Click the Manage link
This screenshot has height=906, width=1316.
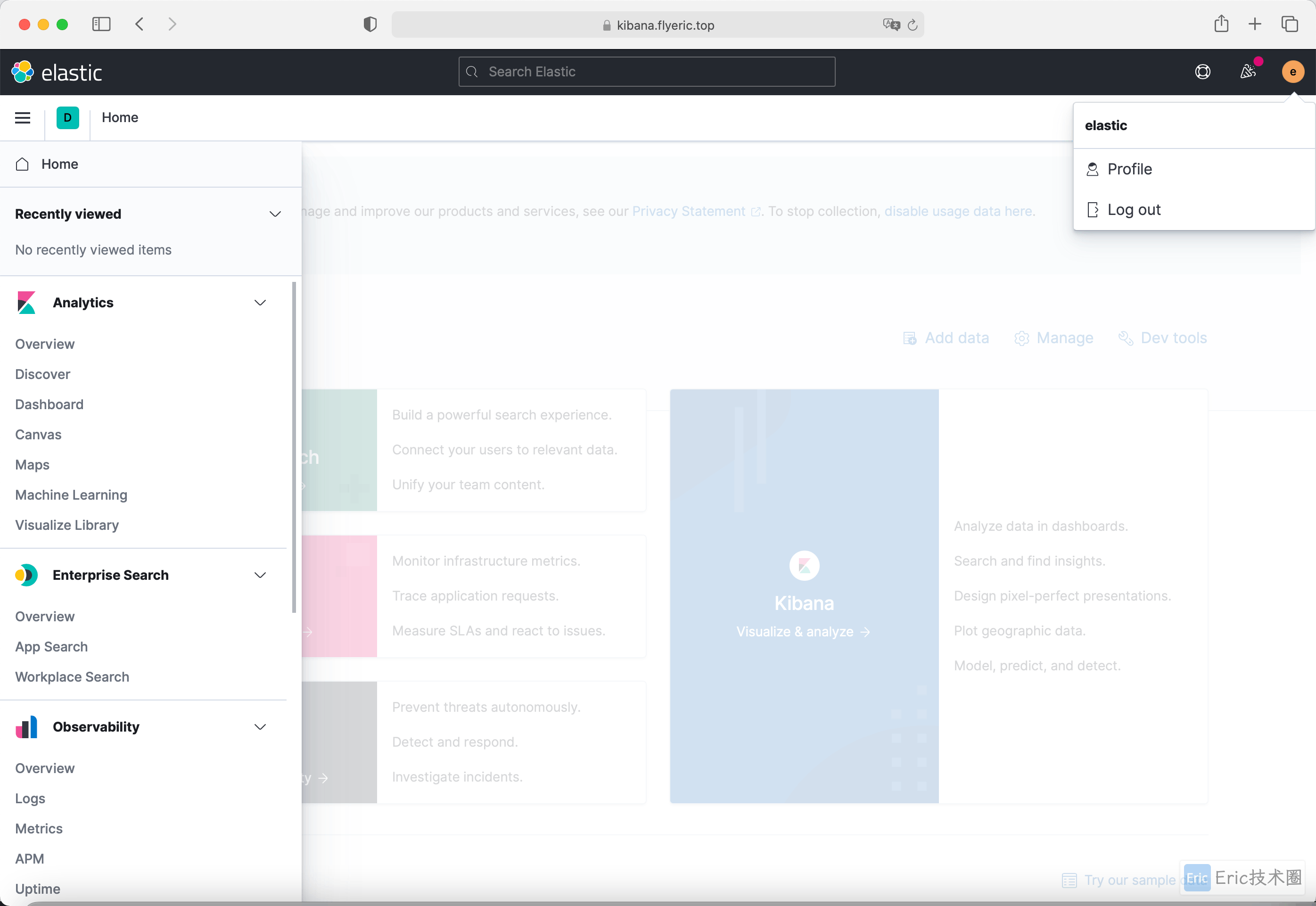[1054, 338]
